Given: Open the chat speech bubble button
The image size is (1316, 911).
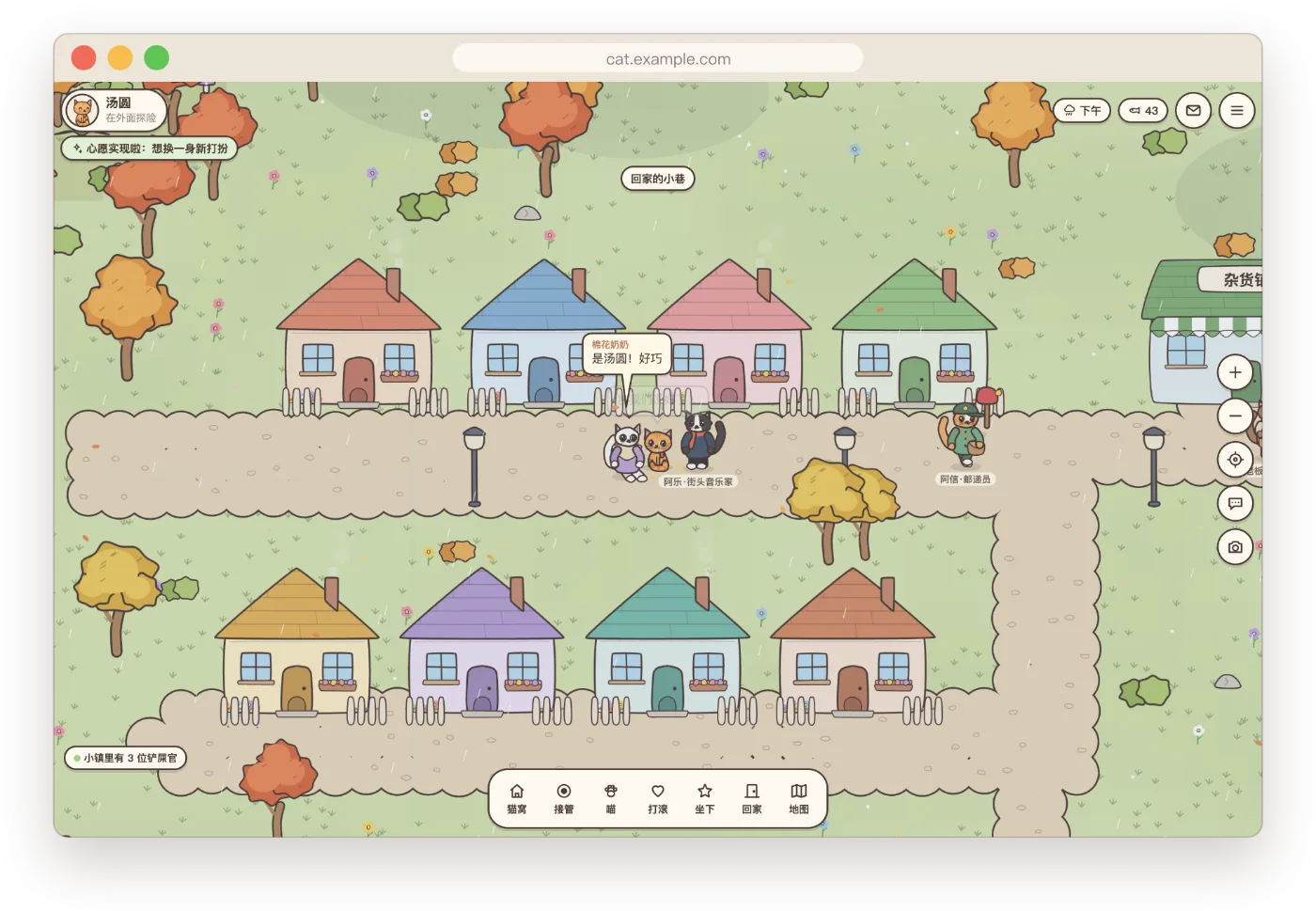Looking at the screenshot, I should point(1235,503).
